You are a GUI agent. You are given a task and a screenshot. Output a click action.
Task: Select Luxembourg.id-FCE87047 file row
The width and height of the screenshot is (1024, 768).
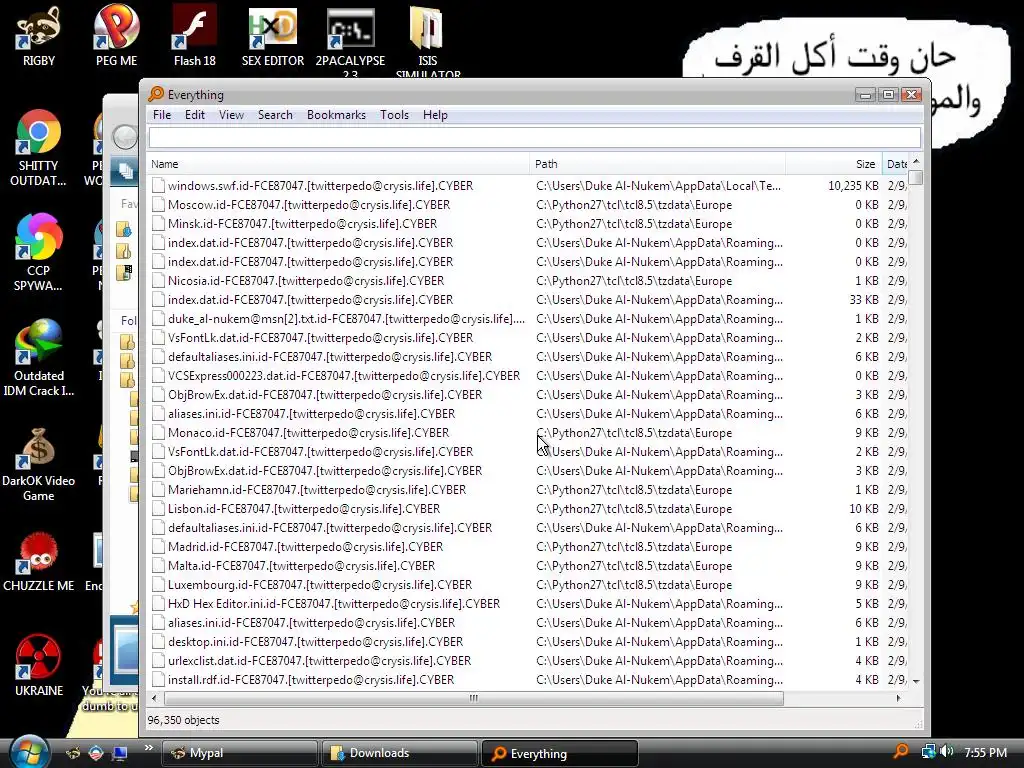tap(528, 584)
